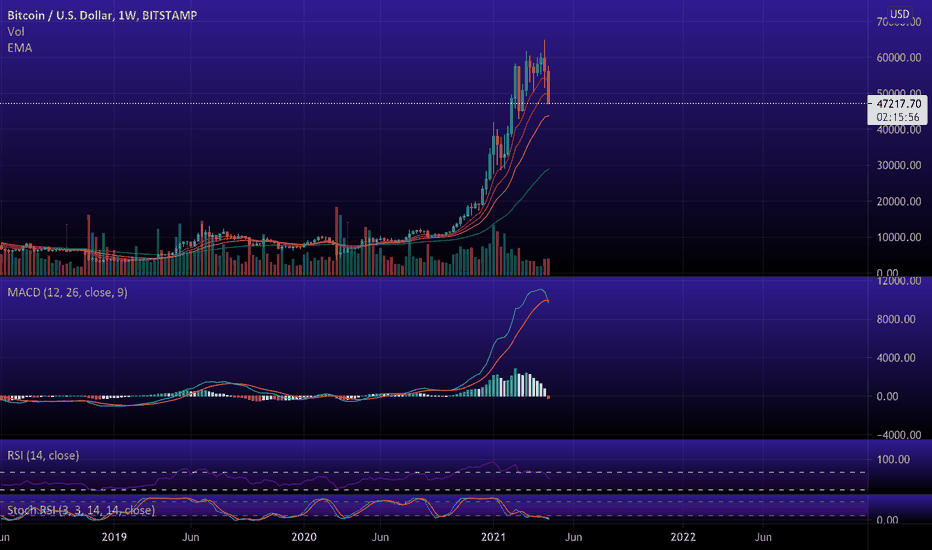Click the 30000.00 price axis label

point(899,165)
